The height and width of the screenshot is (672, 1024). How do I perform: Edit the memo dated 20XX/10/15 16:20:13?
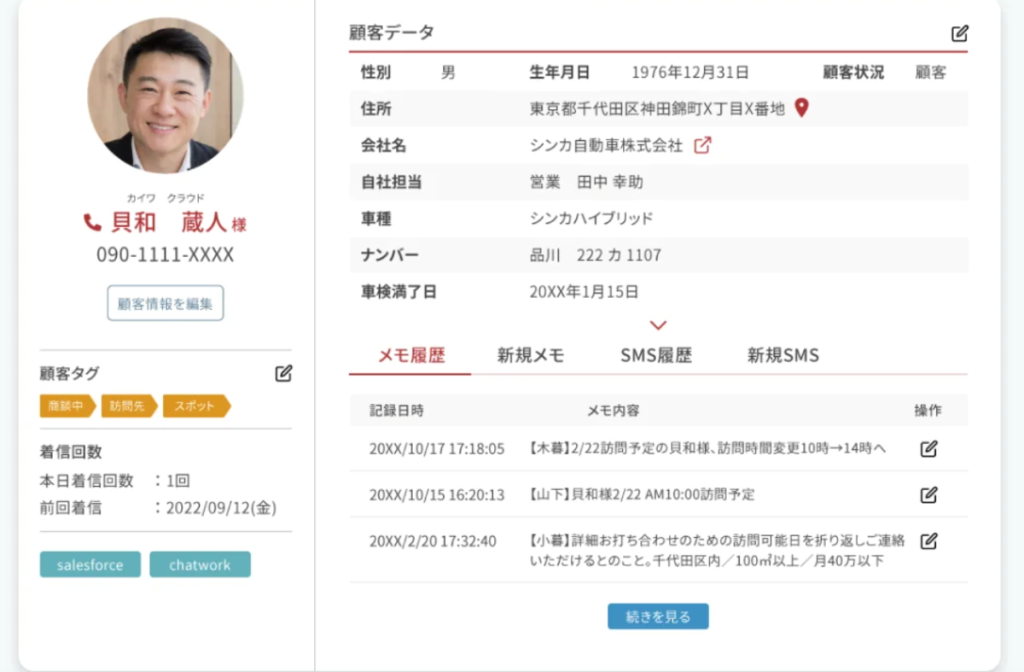pos(928,494)
